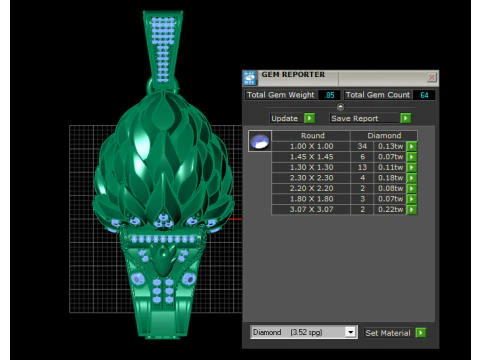Click the gem-set bail atop the pendant

tap(163, 48)
